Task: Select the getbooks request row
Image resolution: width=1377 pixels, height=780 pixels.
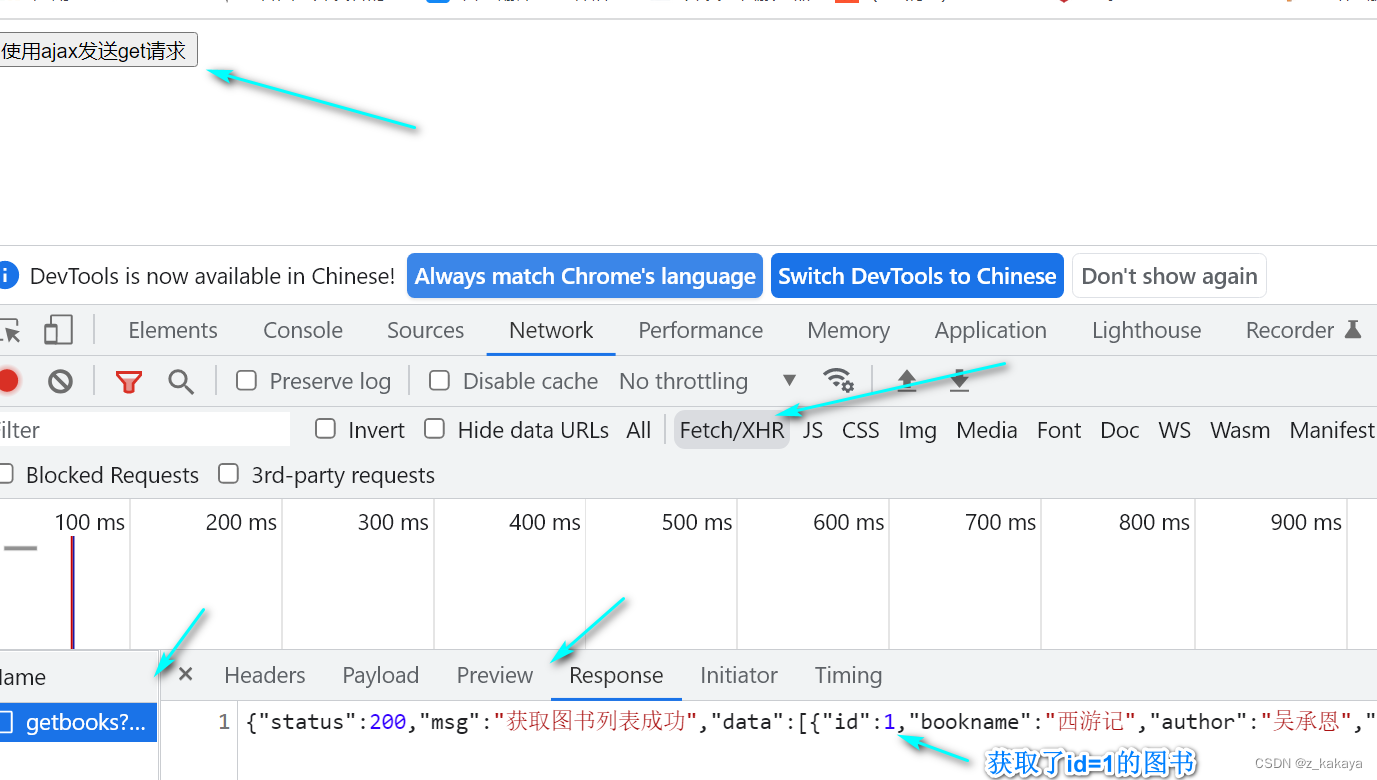Action: tap(78, 722)
